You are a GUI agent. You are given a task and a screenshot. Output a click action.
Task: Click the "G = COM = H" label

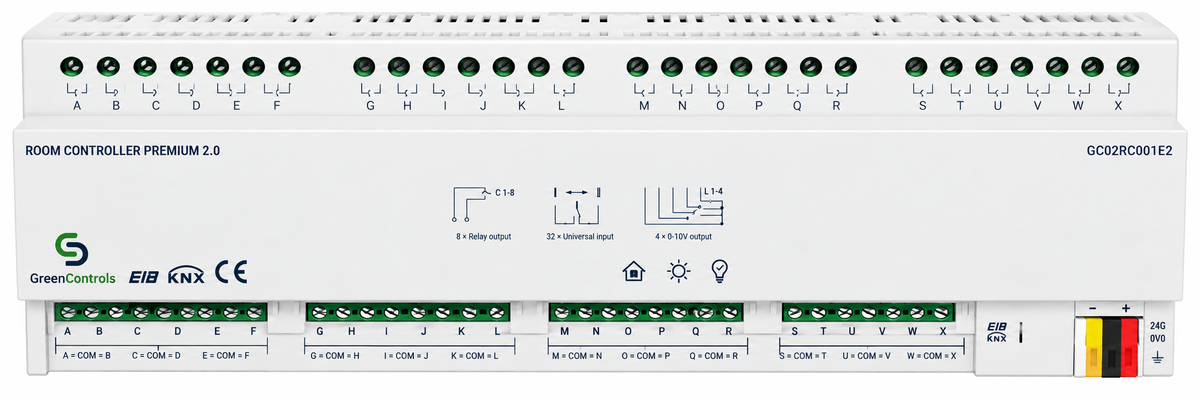(335, 355)
